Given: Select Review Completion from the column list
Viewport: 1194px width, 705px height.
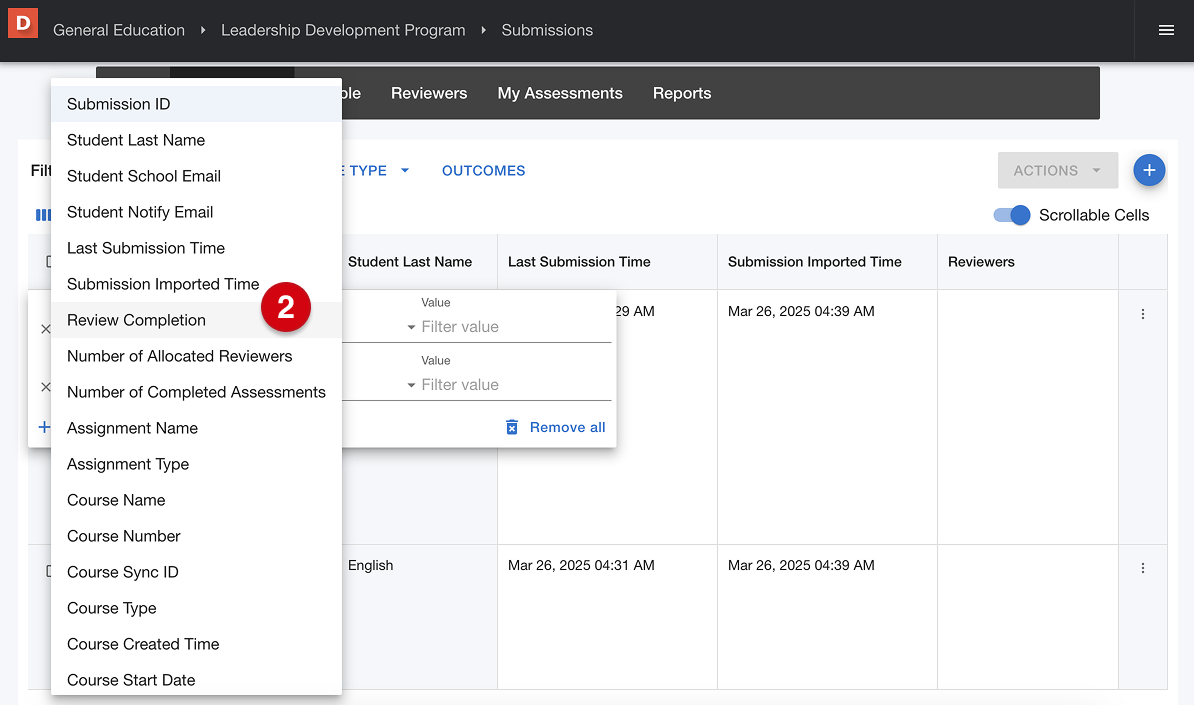Looking at the screenshot, I should pyautogui.click(x=136, y=320).
